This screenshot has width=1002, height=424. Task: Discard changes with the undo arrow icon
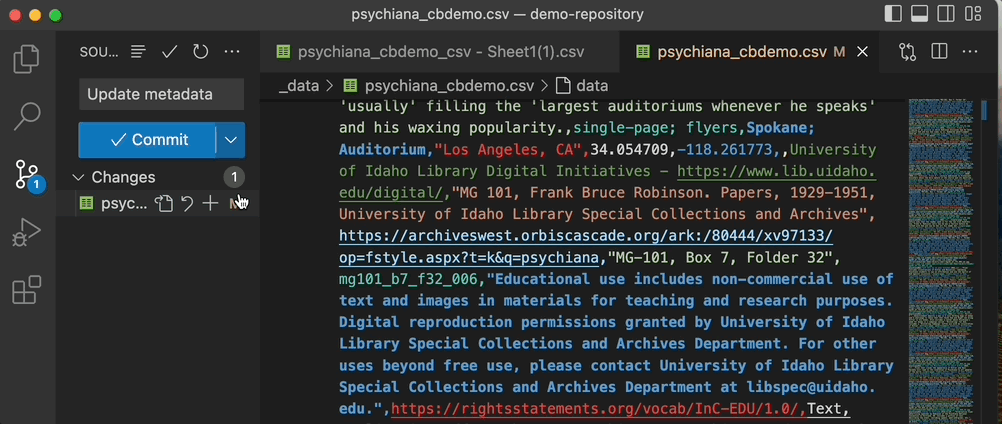(187, 204)
